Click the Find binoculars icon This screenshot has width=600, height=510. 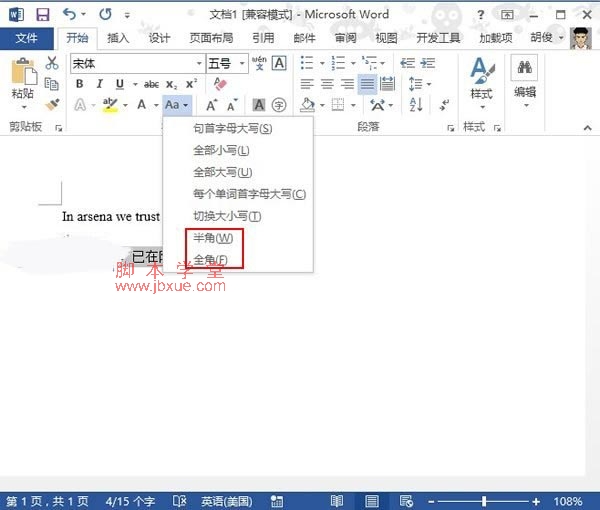pyautogui.click(x=525, y=68)
